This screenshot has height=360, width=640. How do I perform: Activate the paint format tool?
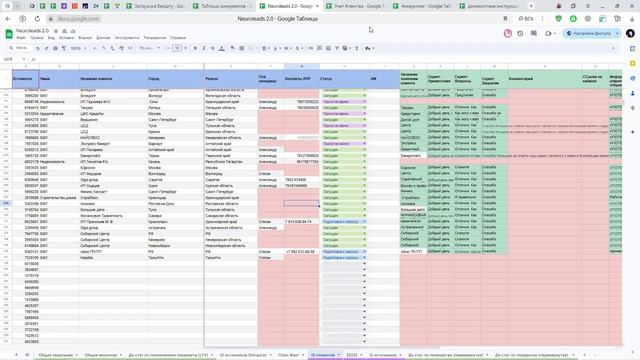point(64,48)
